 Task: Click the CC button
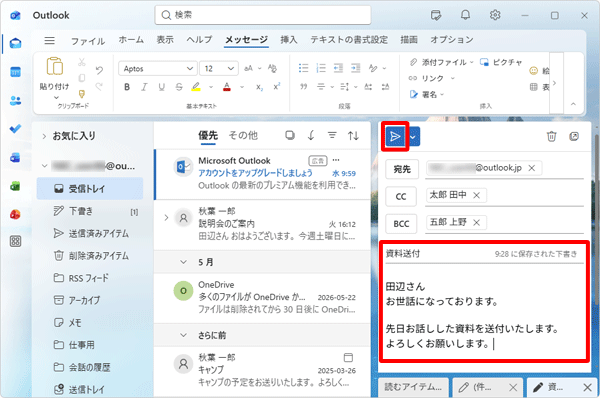tap(401, 196)
